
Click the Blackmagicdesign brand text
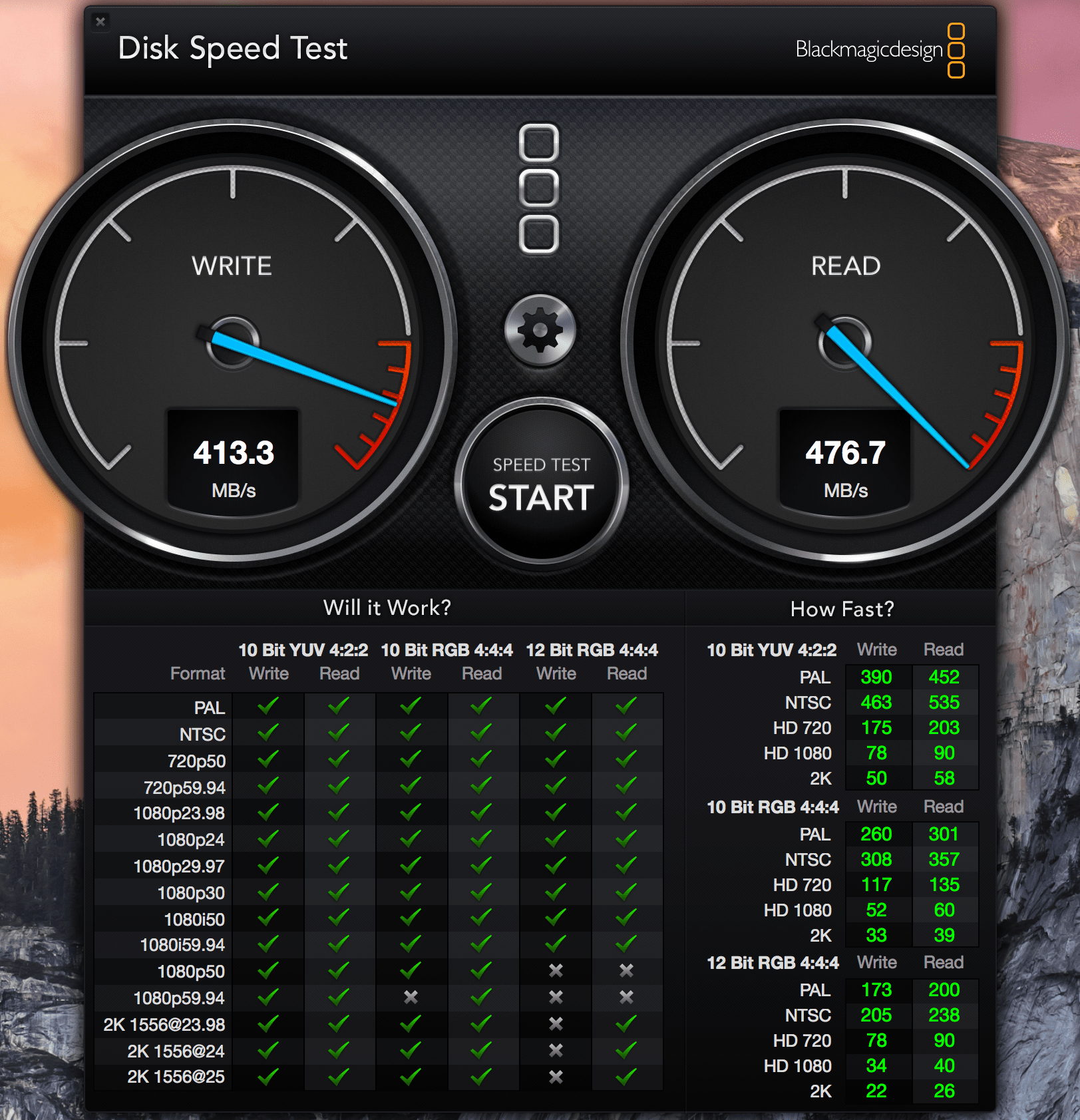point(869,49)
